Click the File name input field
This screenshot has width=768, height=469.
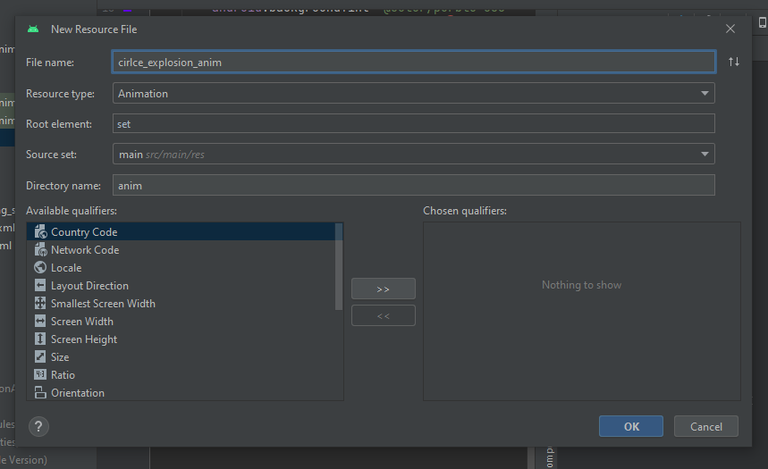[x=413, y=62]
